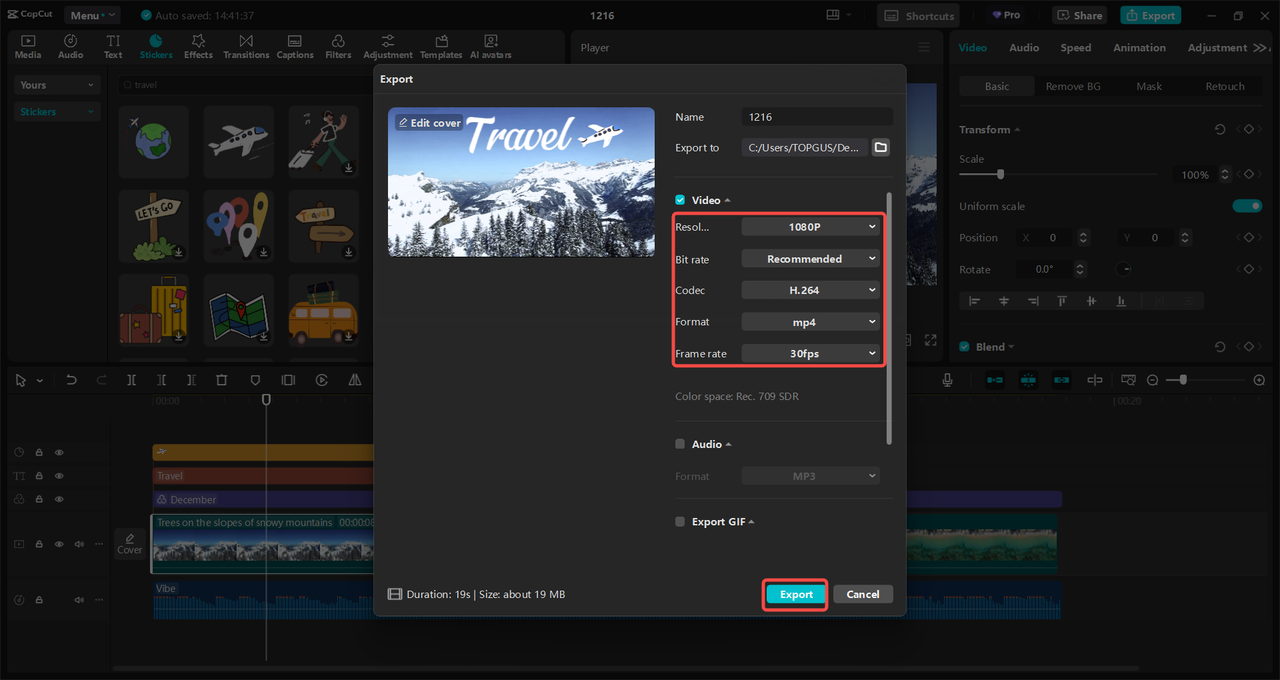The width and height of the screenshot is (1280, 680).
Task: Click the undo arrow in timeline toolbar
Action: click(71, 380)
